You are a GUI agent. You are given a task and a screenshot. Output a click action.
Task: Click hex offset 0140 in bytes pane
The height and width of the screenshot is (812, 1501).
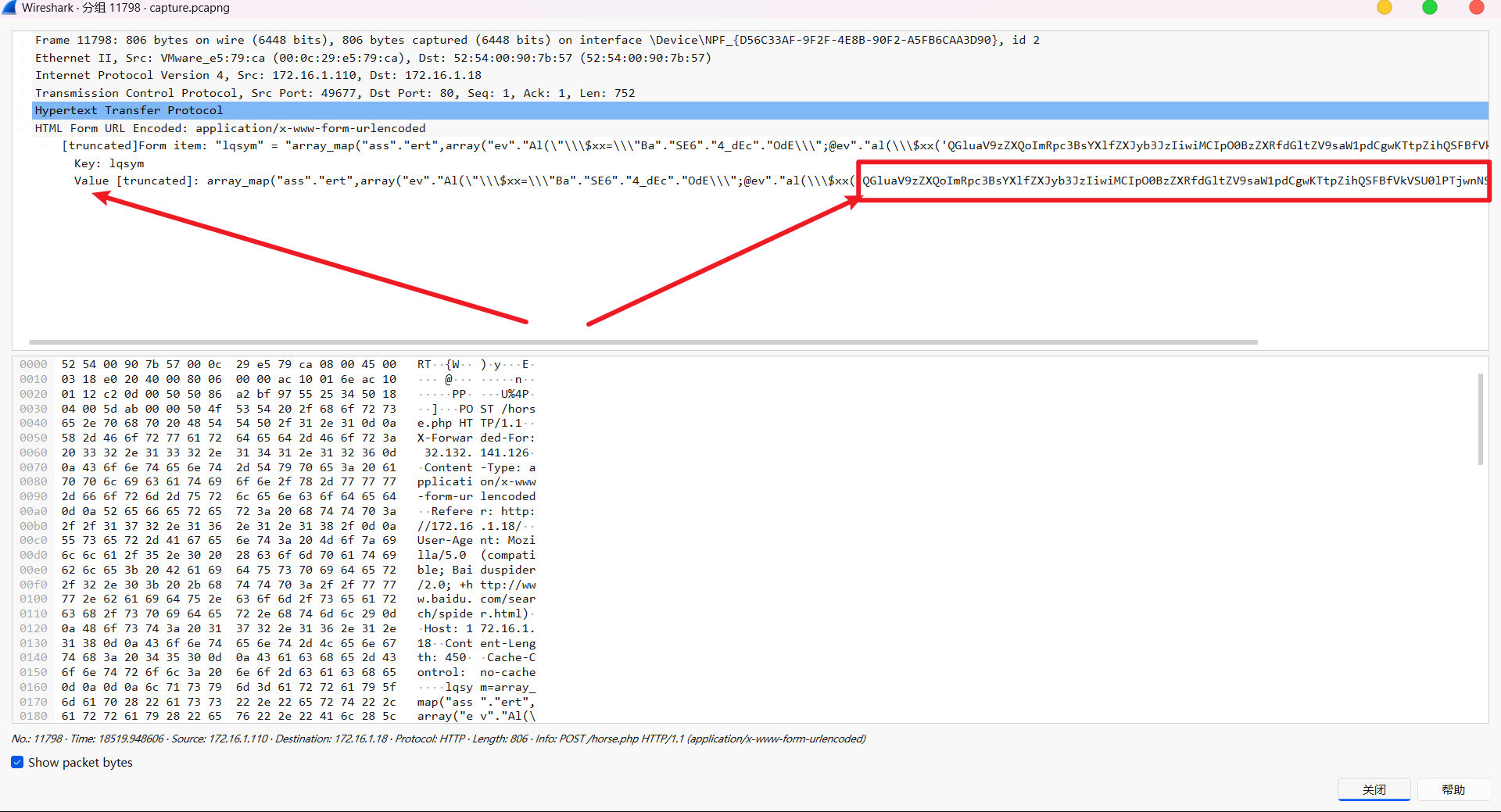tap(34, 657)
